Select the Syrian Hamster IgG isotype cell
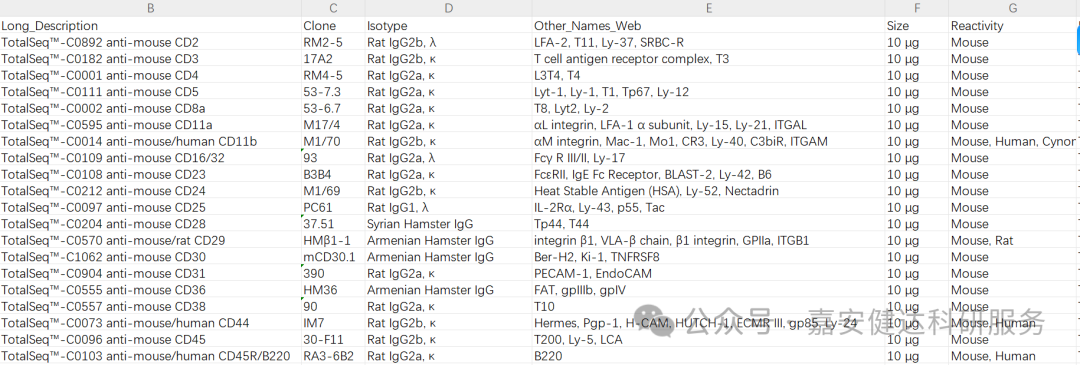Viewport: 1080px width, 365px height. coord(448,224)
